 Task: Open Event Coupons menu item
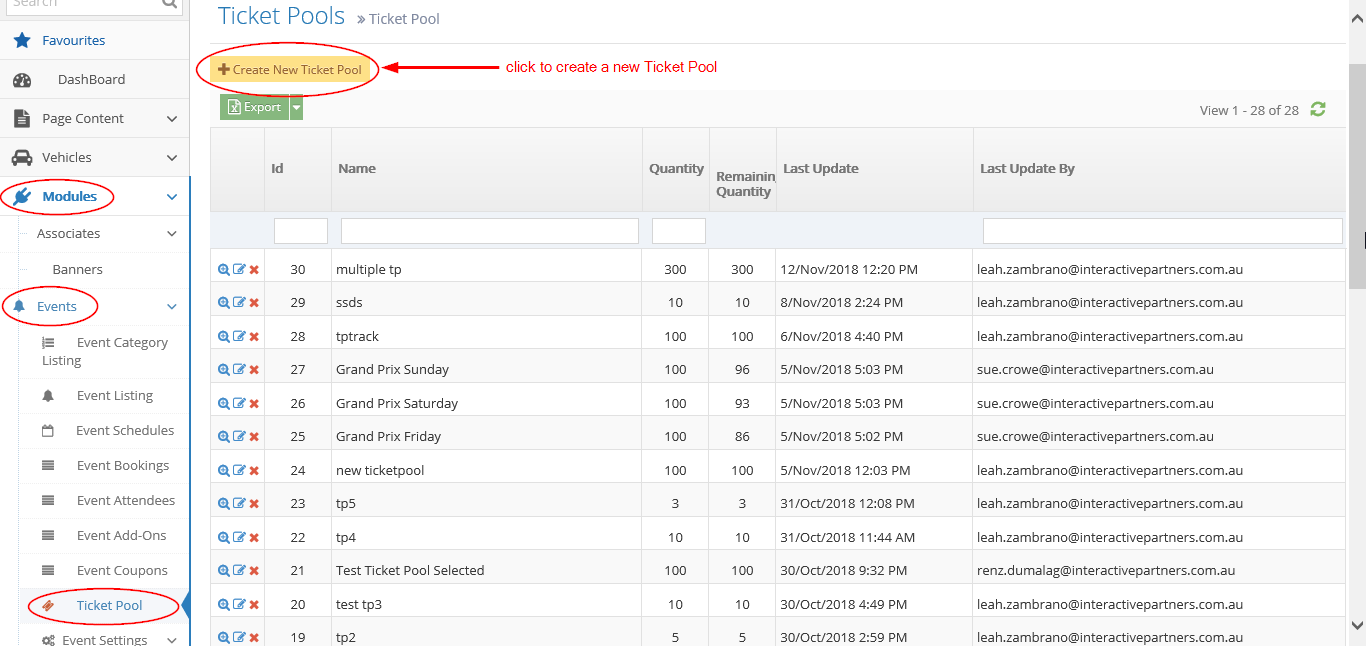tap(122, 571)
